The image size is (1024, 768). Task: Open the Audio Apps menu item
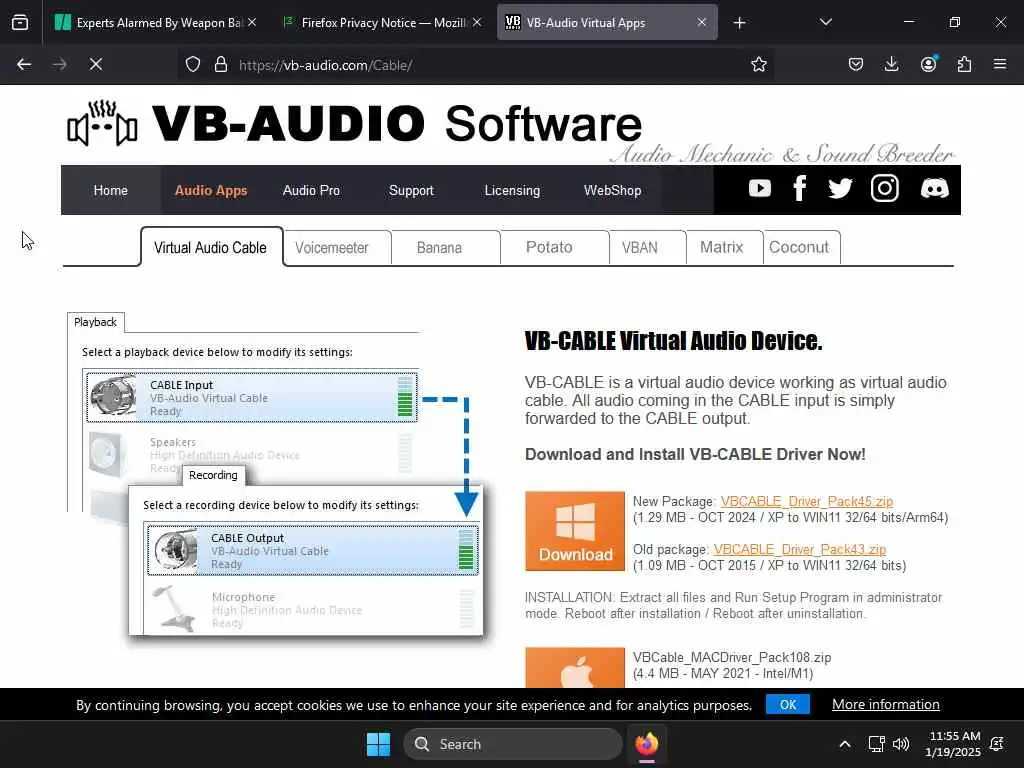click(211, 190)
